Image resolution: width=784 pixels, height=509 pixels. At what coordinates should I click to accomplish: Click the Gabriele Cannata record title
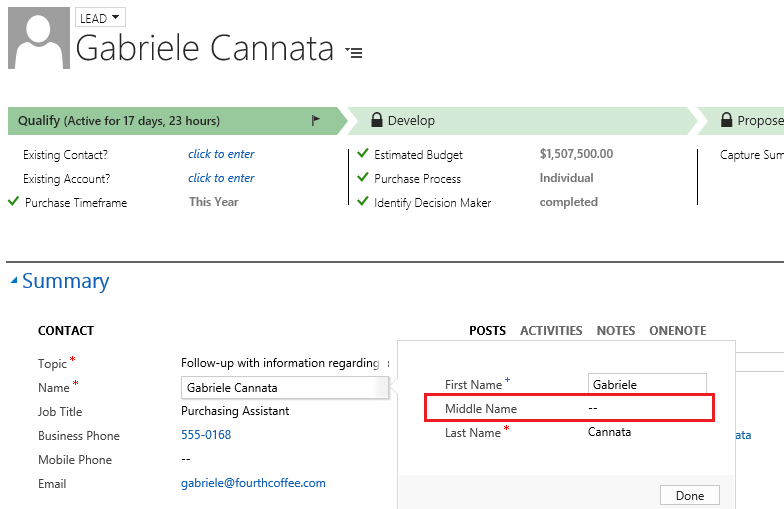tap(204, 48)
